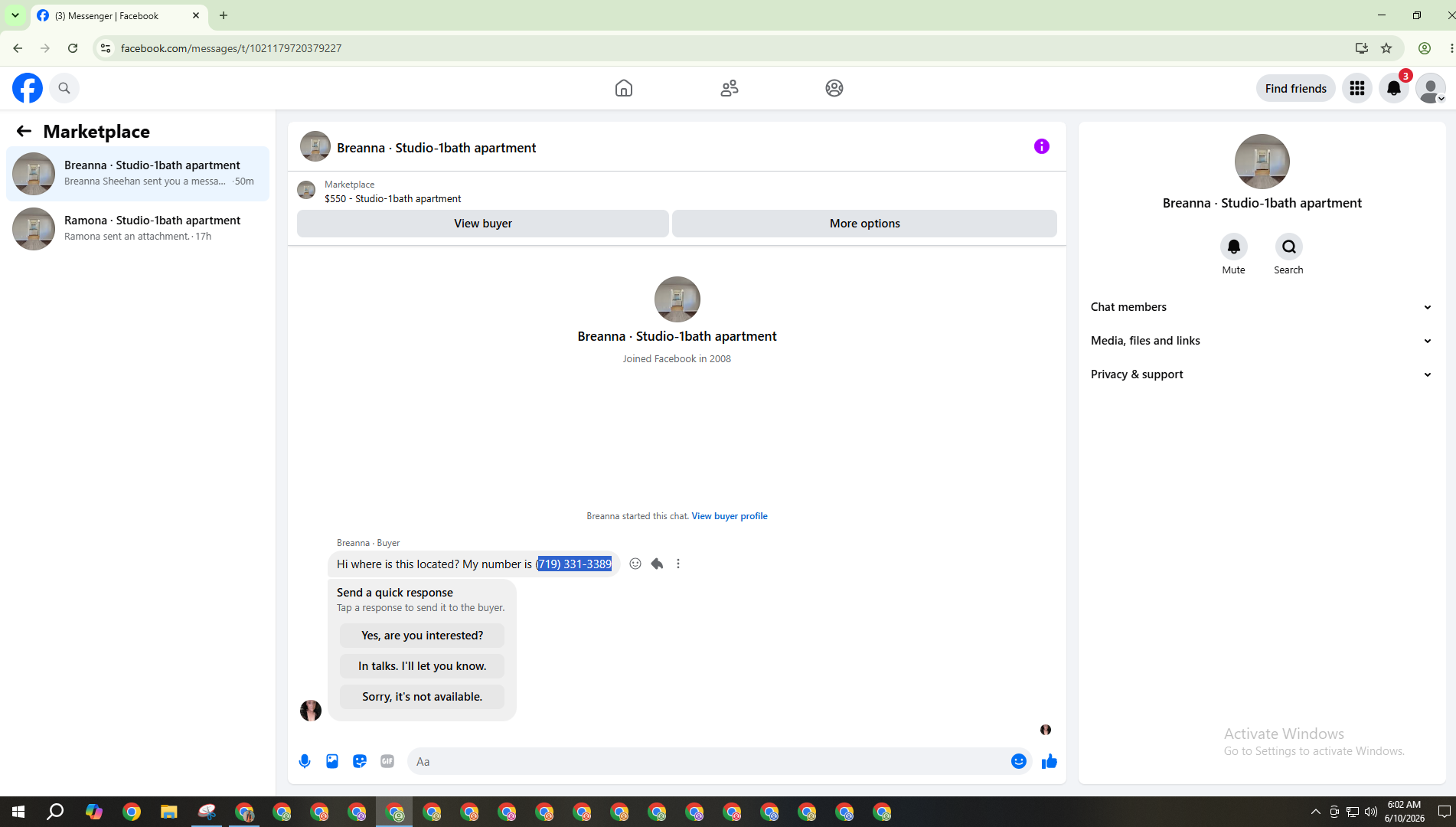This screenshot has width=1456, height=827.
Task: Send quick response 'In talks. I'll let you know.'
Action: tap(423, 666)
